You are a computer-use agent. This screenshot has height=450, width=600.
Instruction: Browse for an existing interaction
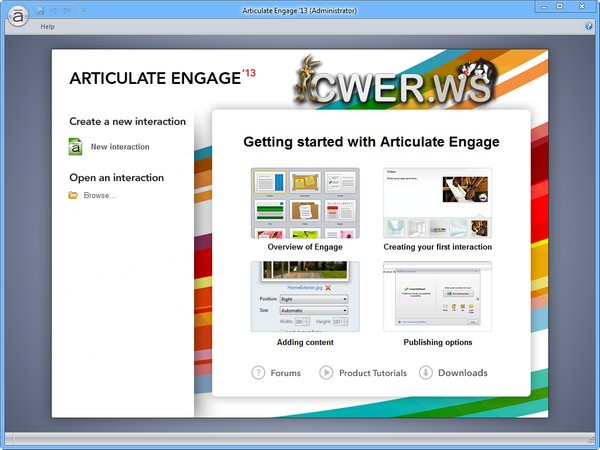point(99,196)
